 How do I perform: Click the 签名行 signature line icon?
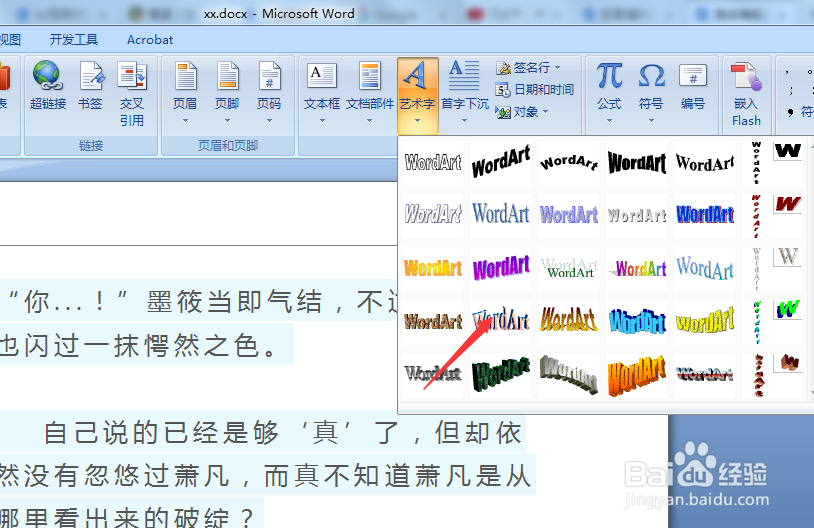click(504, 68)
